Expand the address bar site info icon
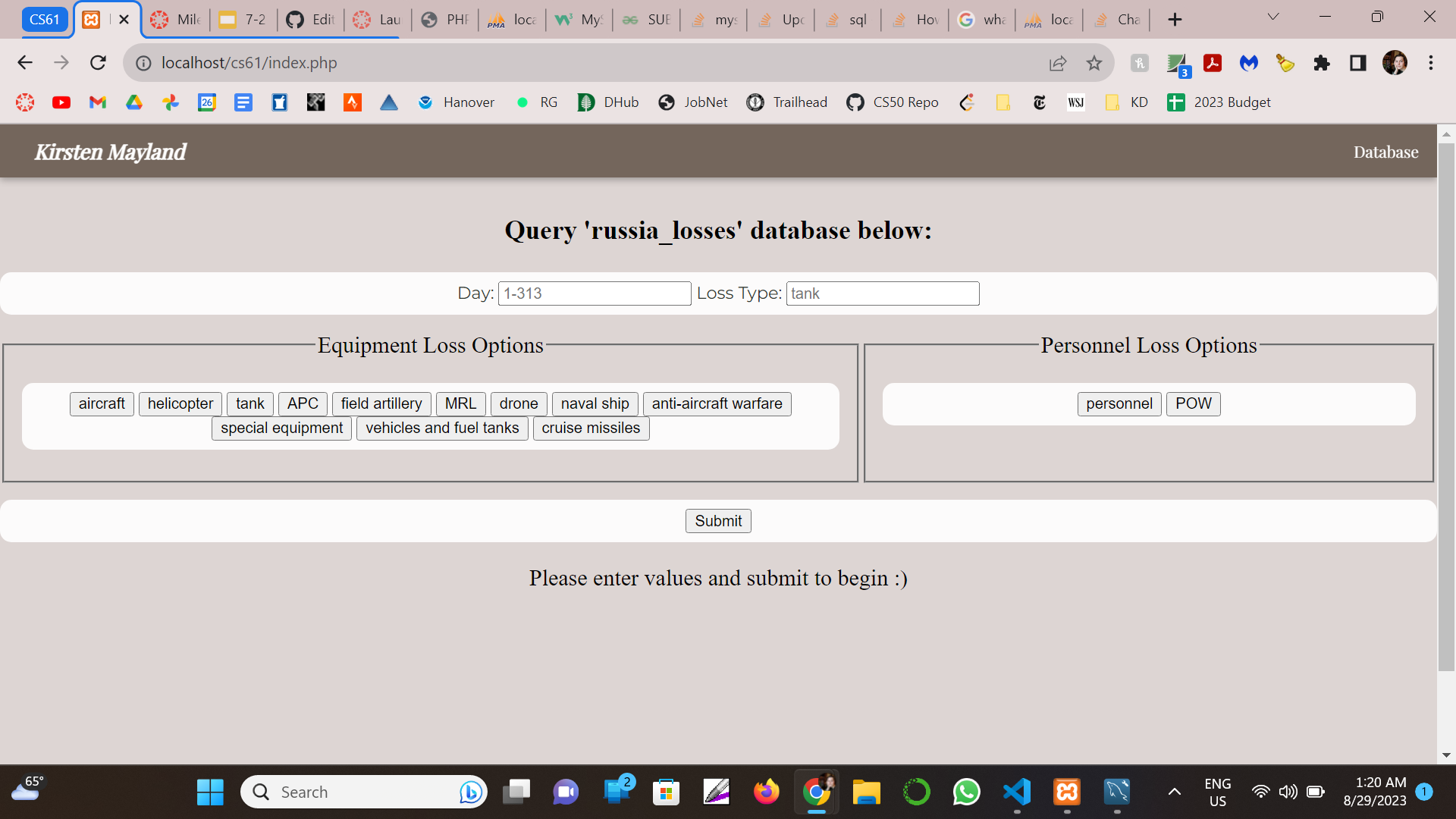The image size is (1456, 819). pos(140,62)
